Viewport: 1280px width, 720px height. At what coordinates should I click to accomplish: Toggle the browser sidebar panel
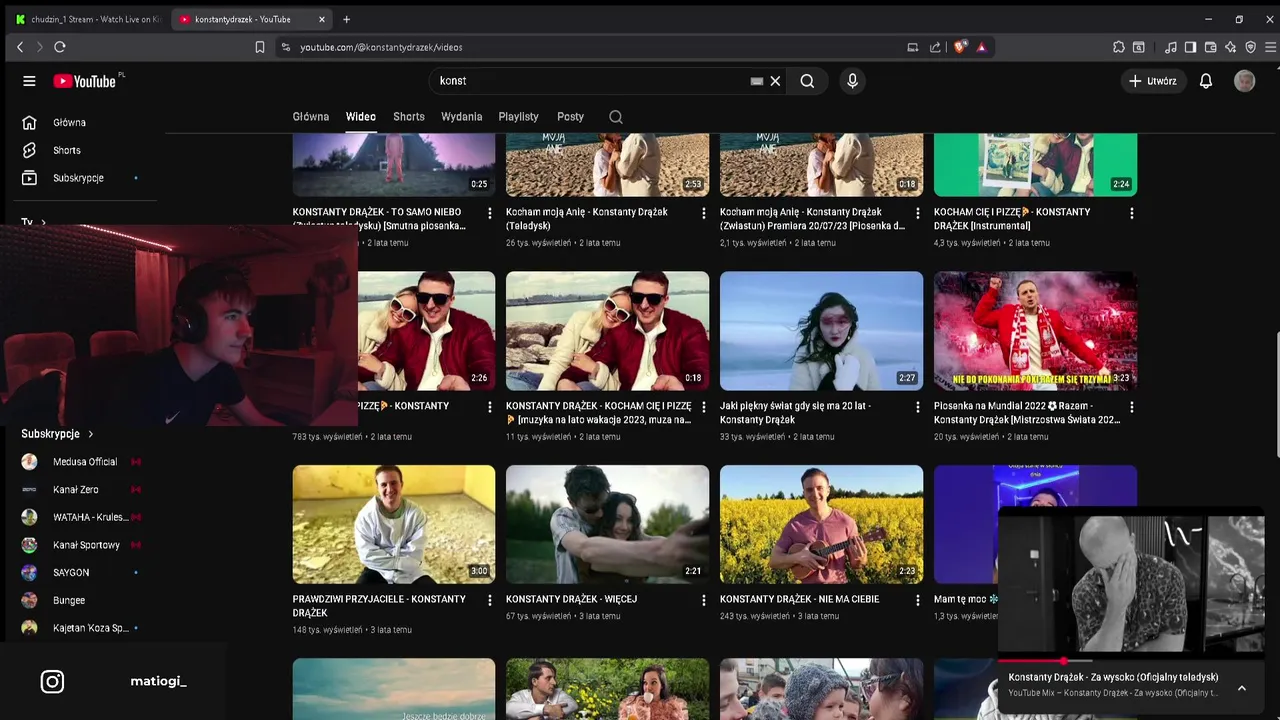coord(1190,47)
